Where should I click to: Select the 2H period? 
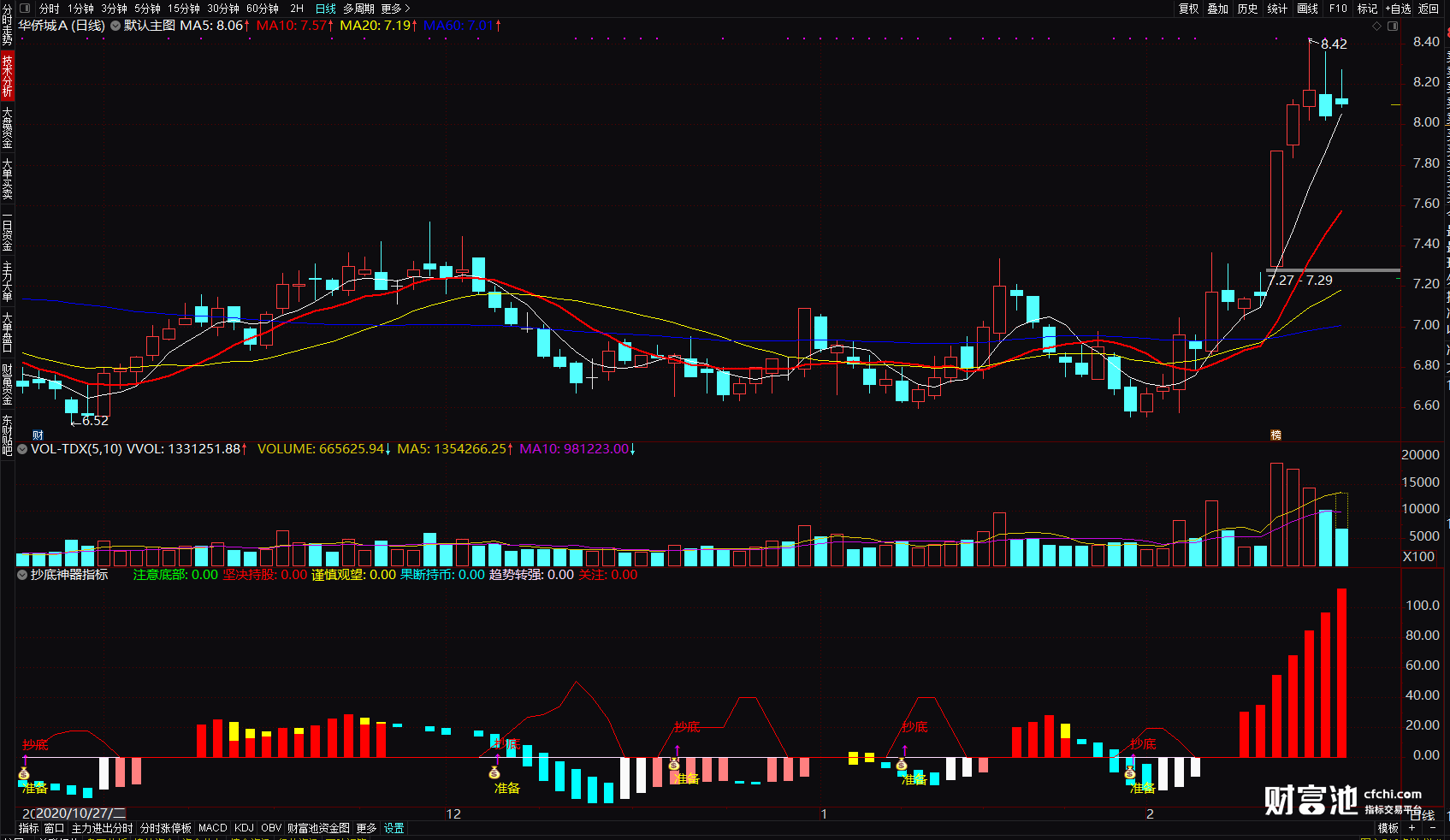pos(297,9)
